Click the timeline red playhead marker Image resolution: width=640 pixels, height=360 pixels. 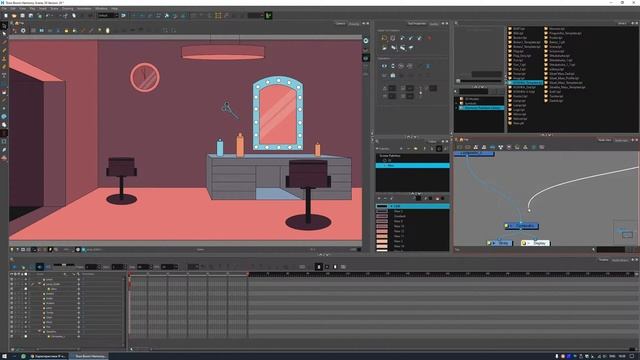pos(130,275)
